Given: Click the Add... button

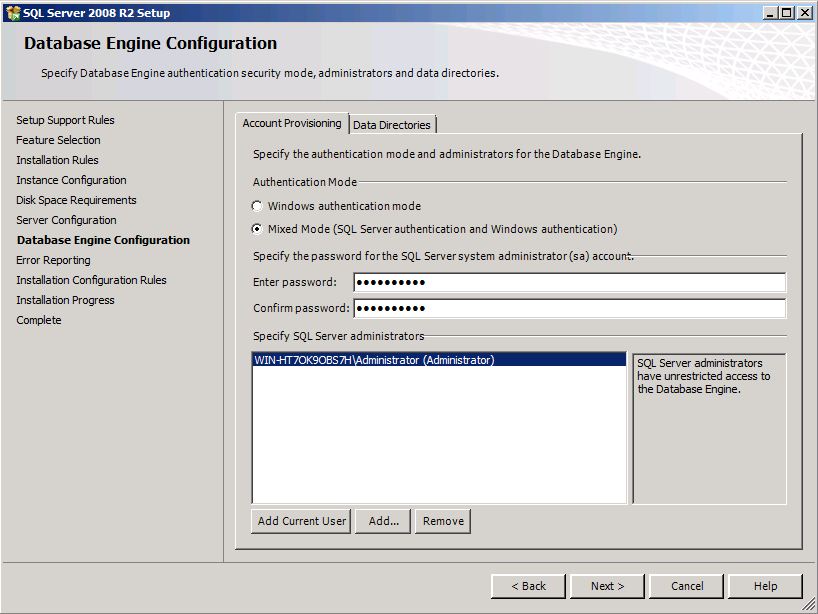Looking at the screenshot, I should coord(382,521).
